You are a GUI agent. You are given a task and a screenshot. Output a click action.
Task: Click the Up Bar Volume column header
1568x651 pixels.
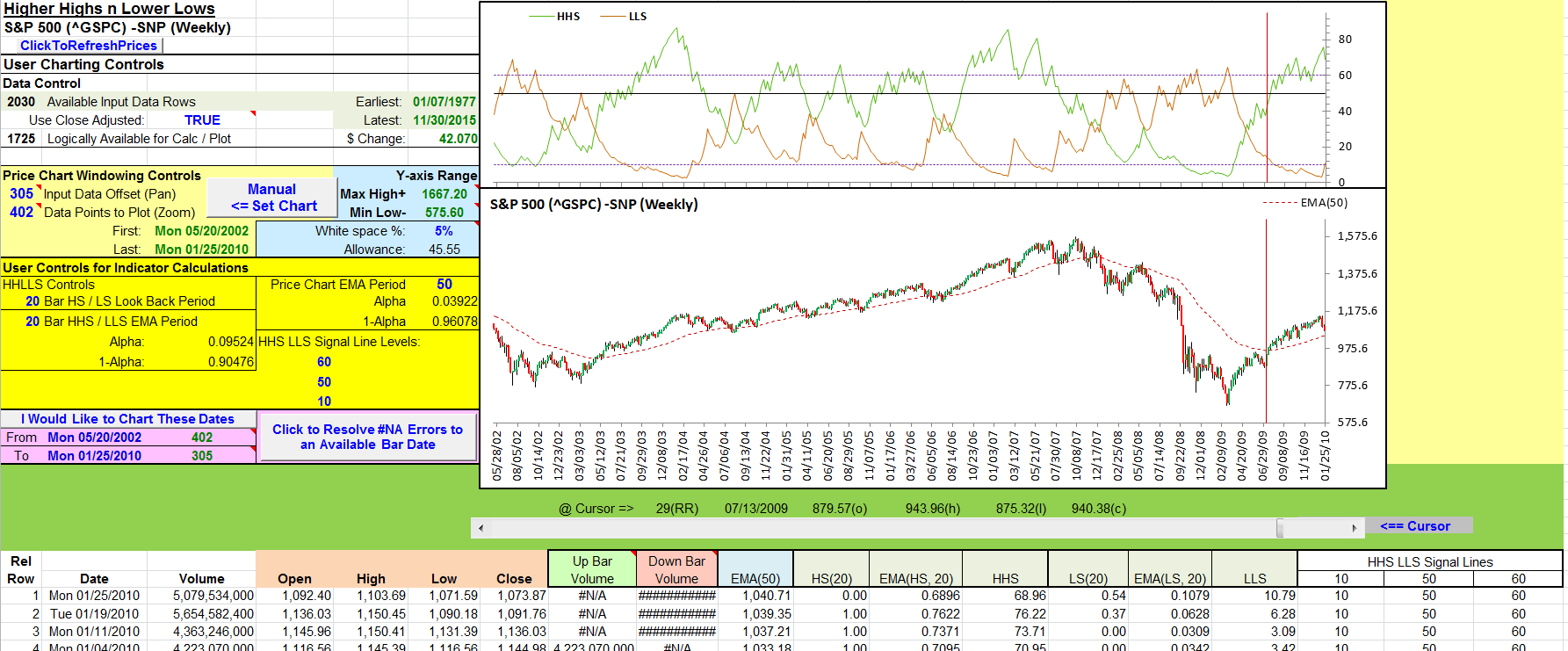click(592, 569)
